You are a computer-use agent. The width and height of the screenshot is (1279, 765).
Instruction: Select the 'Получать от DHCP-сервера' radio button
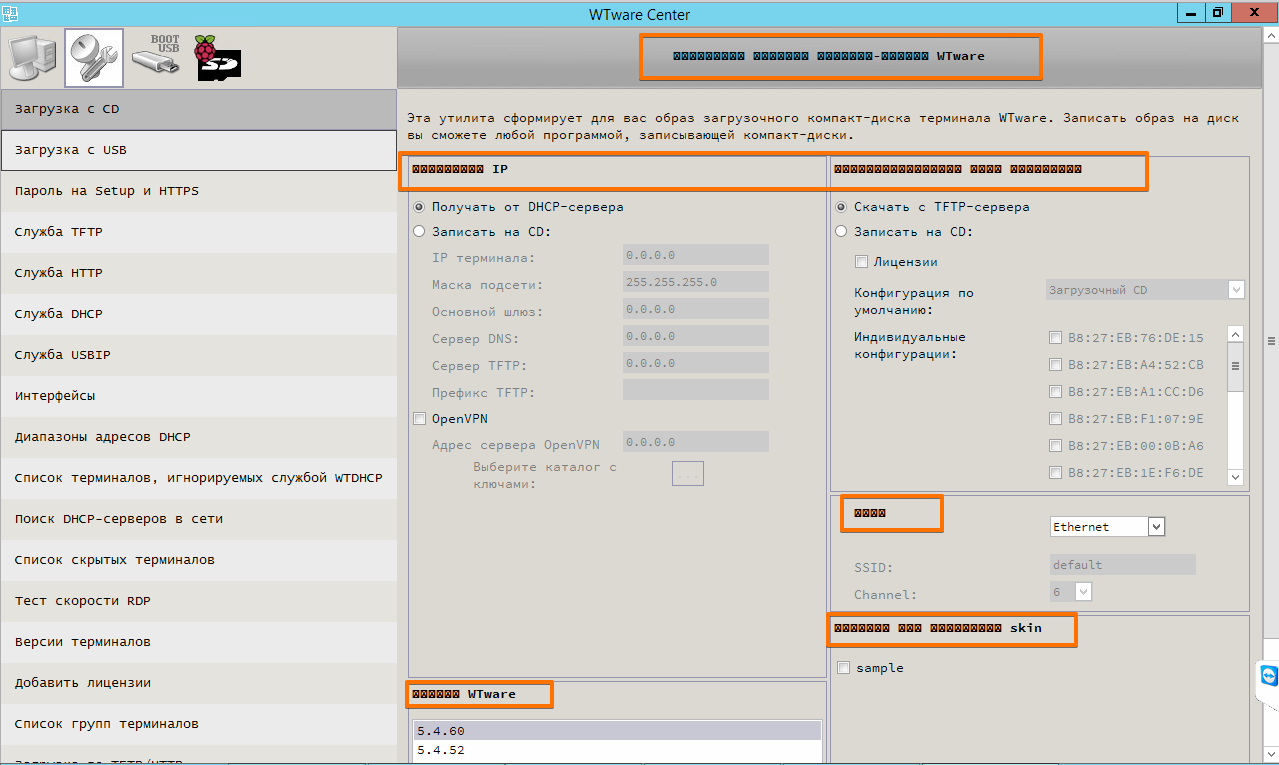tap(420, 207)
